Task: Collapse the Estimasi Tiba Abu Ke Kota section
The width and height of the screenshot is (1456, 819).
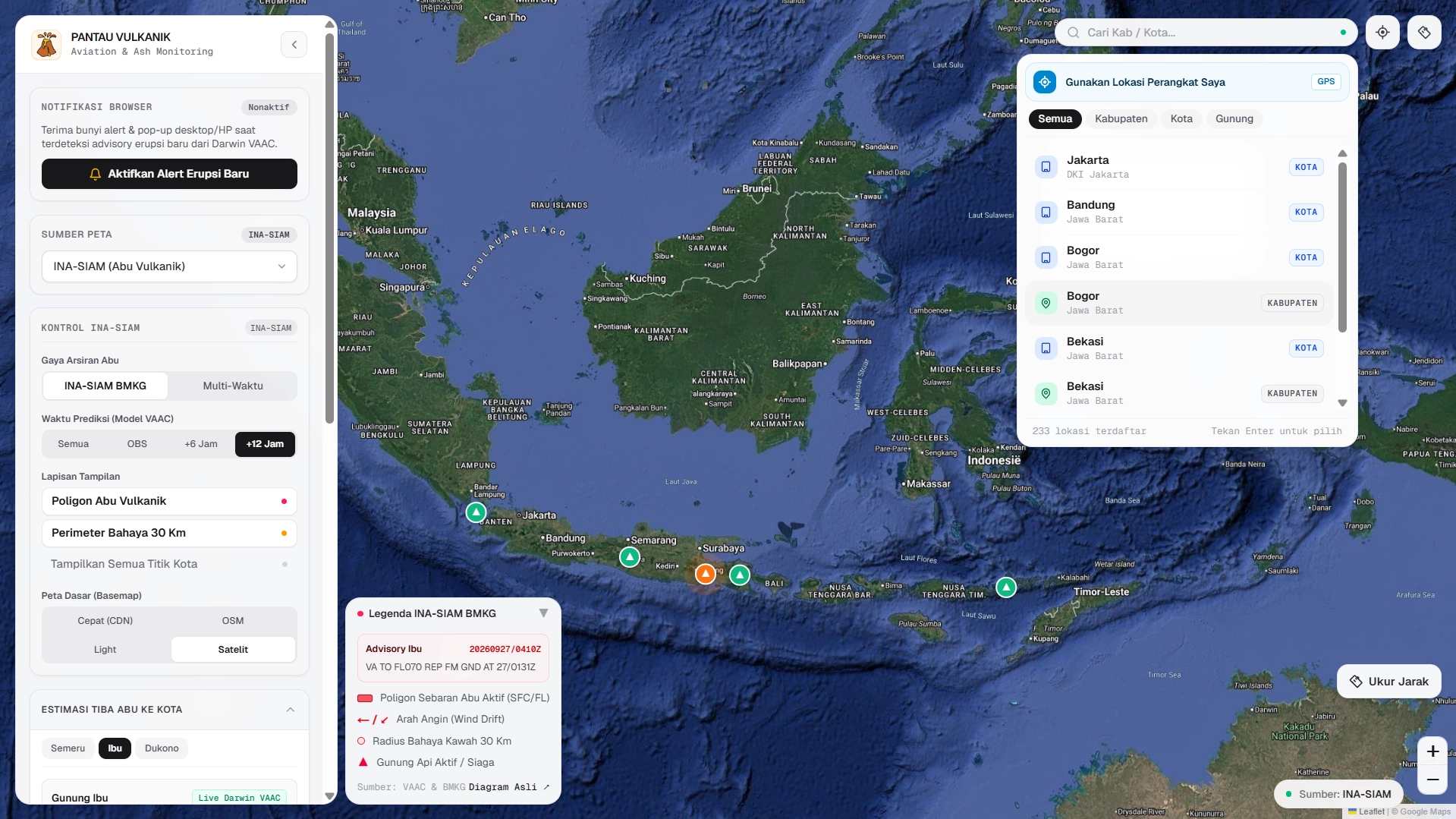Action: [x=291, y=710]
